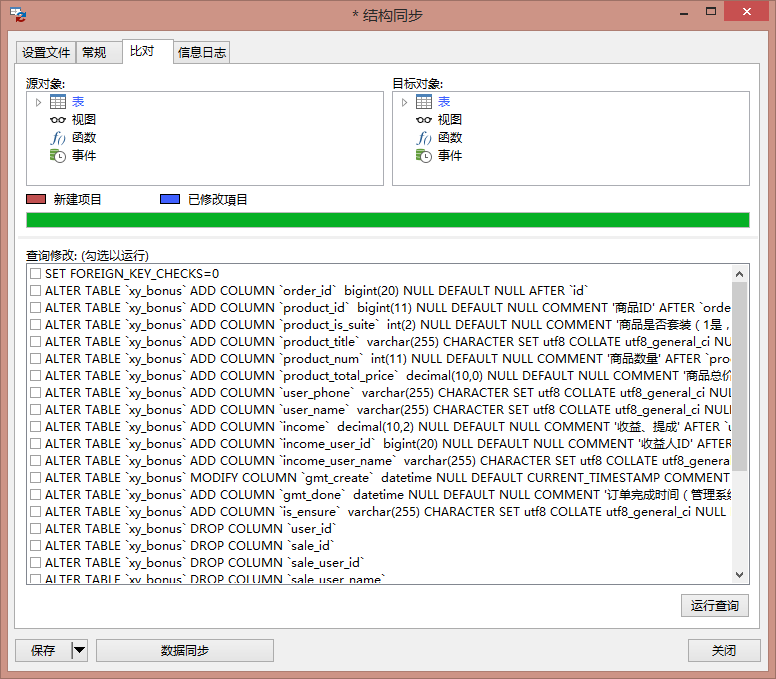Minimize the 结构同步 window
This screenshot has height=679, width=776.
(684, 12)
